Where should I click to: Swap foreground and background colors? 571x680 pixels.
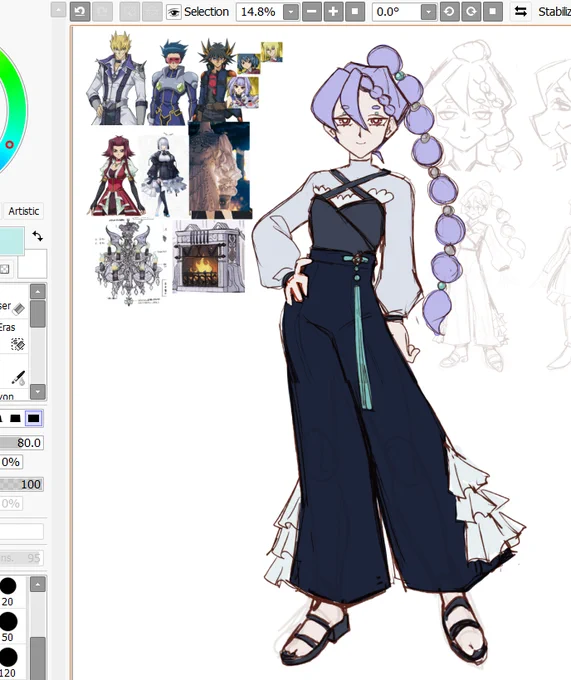point(38,236)
